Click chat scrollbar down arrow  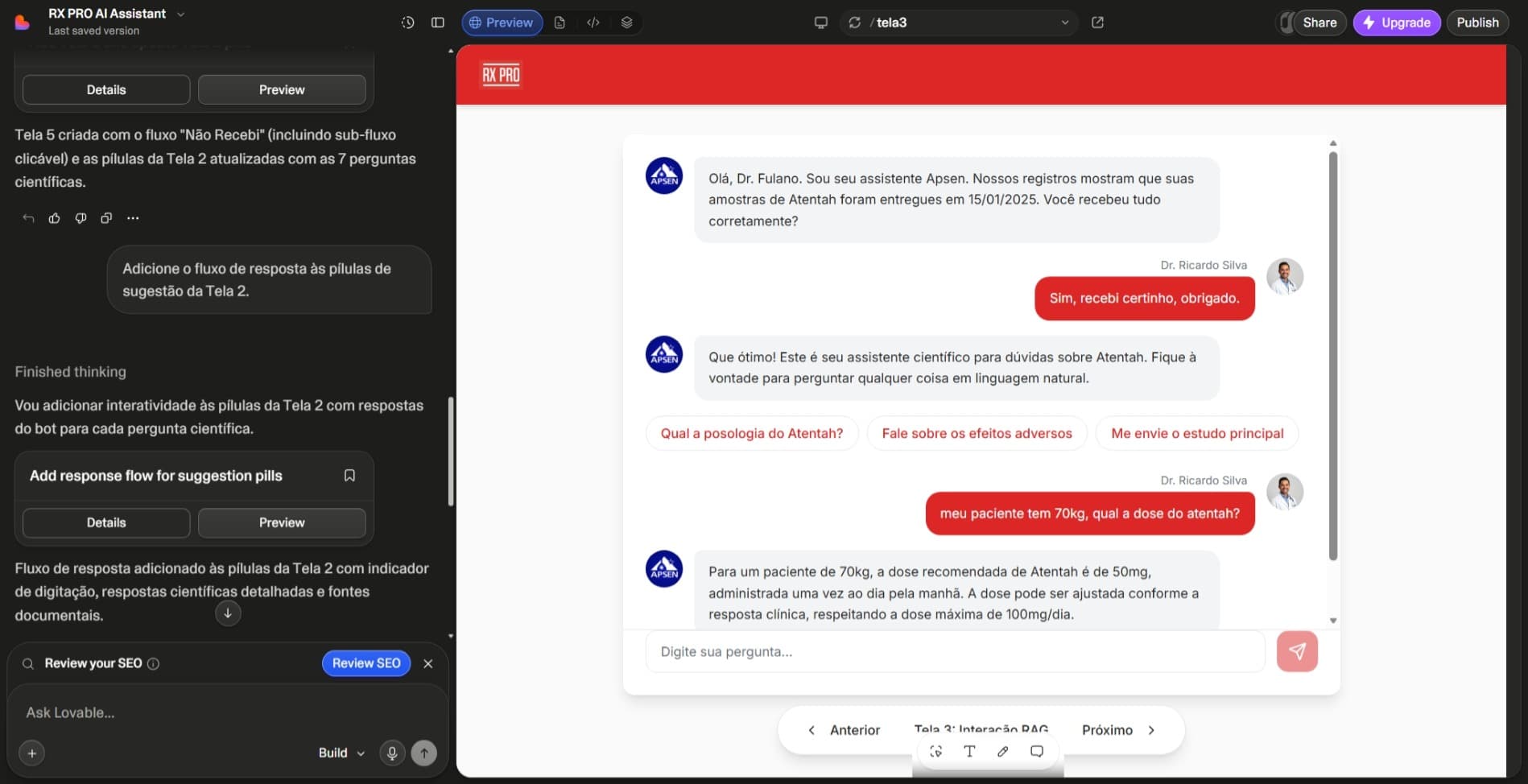(1333, 621)
